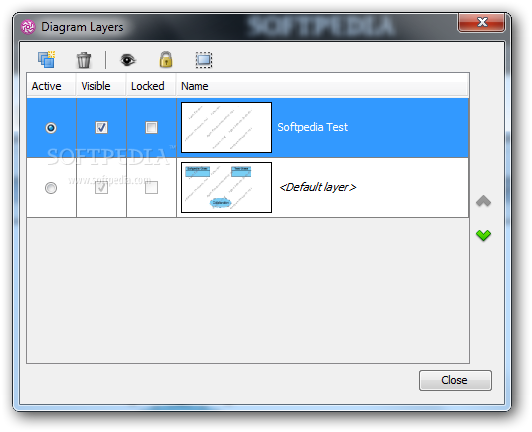532x432 pixels.
Task: Create a new layer with toolbar icon
Action: 46,60
